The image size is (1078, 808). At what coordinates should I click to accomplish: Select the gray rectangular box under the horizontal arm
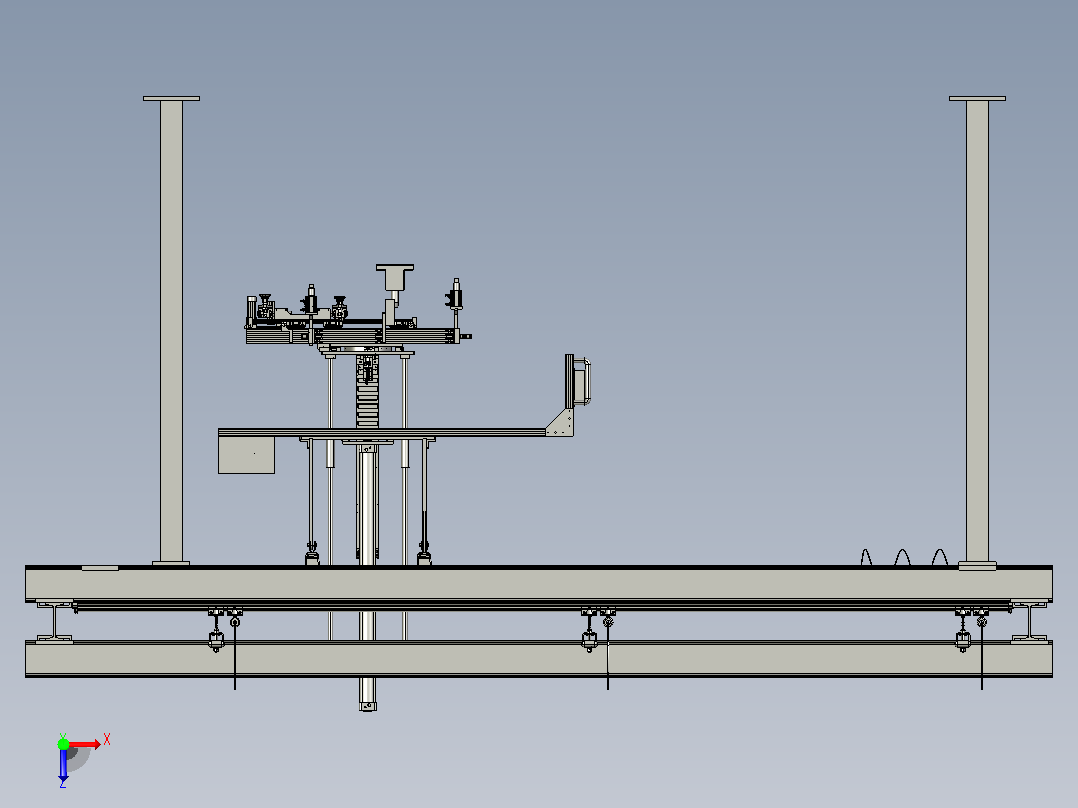click(x=246, y=455)
